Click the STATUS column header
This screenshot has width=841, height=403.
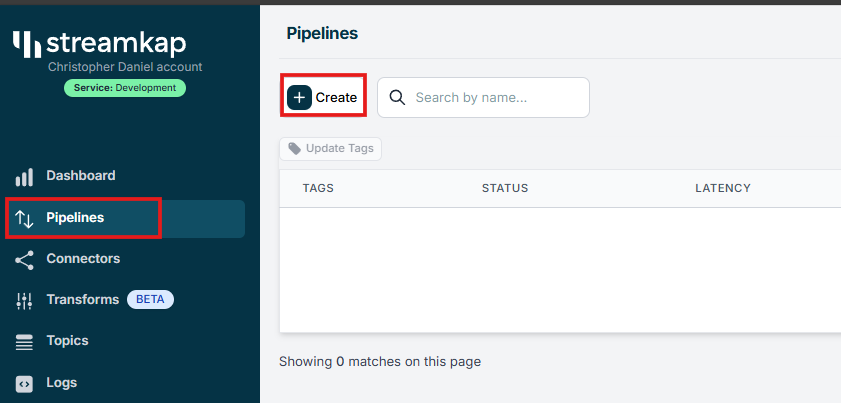505,188
